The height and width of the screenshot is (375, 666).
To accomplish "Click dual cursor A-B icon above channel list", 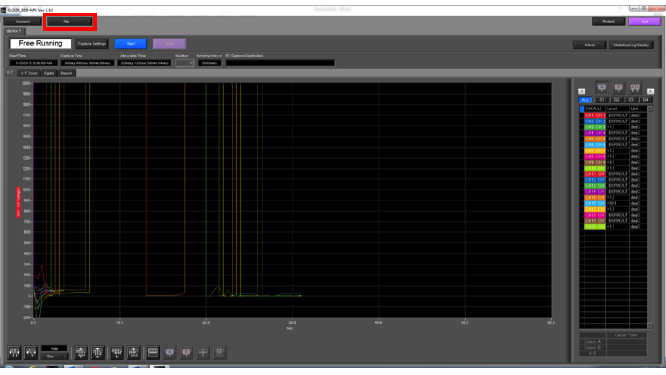I will [x=635, y=87].
